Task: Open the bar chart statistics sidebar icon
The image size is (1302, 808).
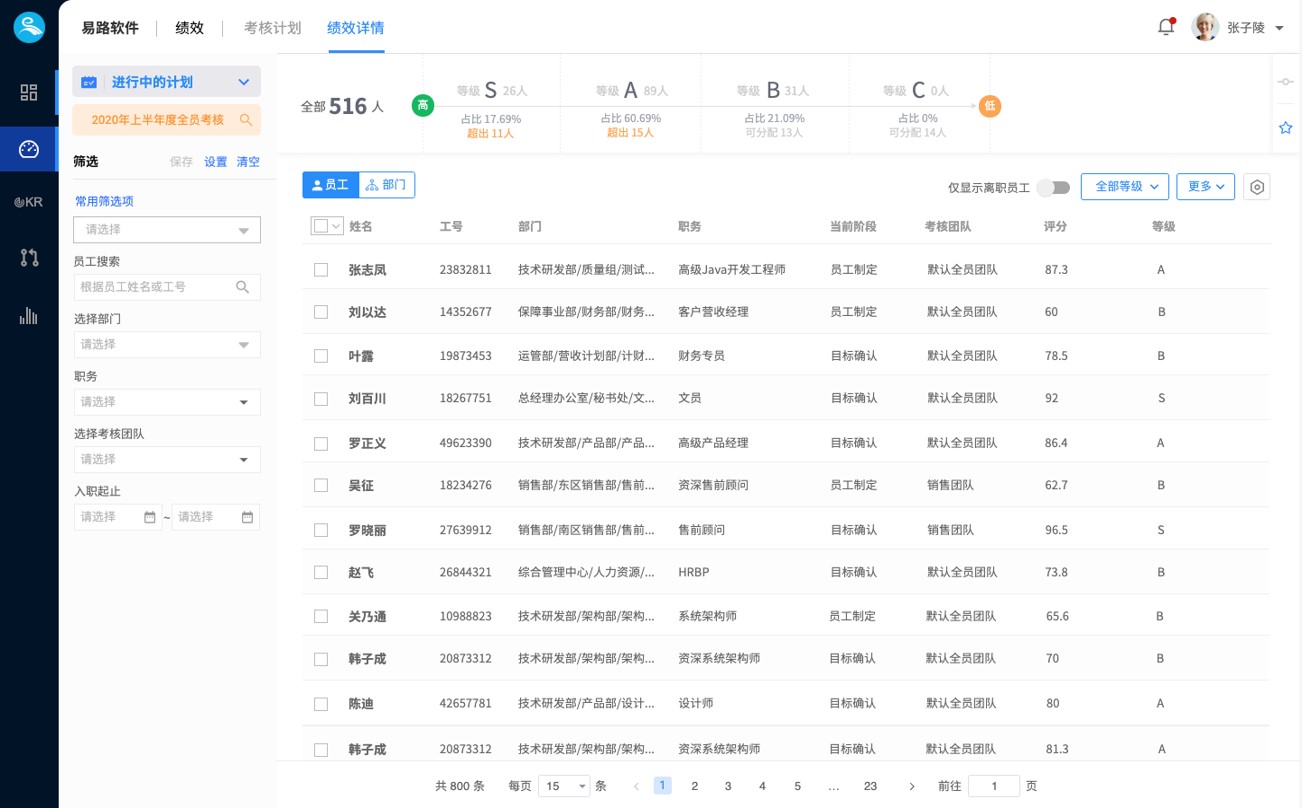Action: coord(29,316)
